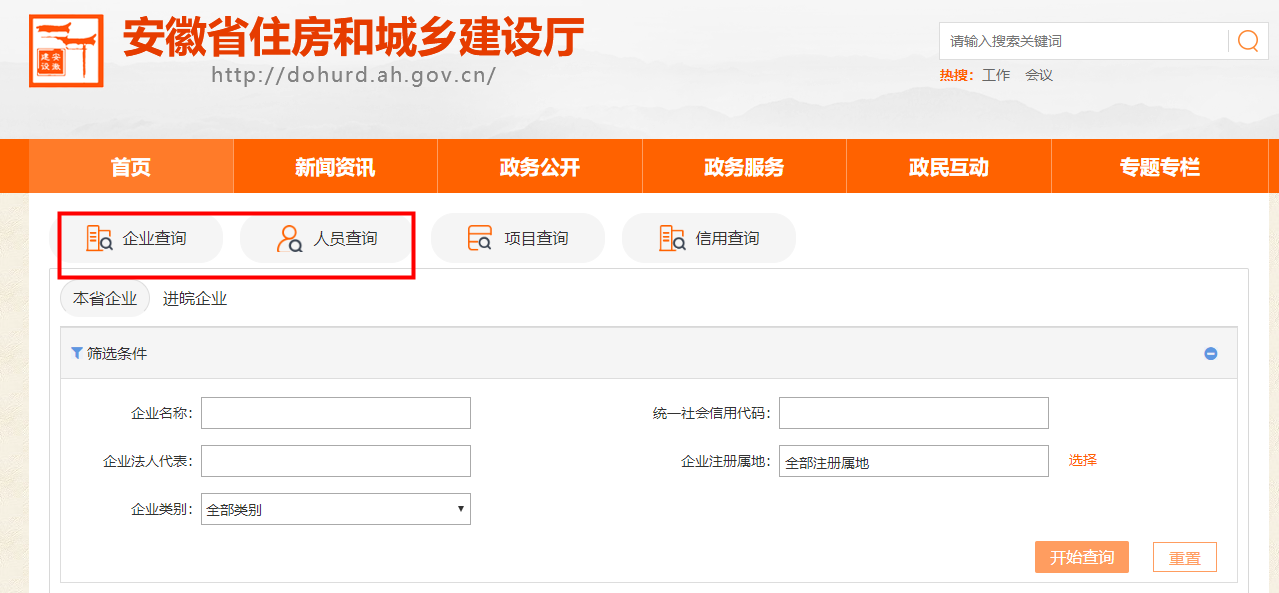This screenshot has width=1279, height=593.
Task: Switch to the 本省企业 tab
Action: click(105, 298)
